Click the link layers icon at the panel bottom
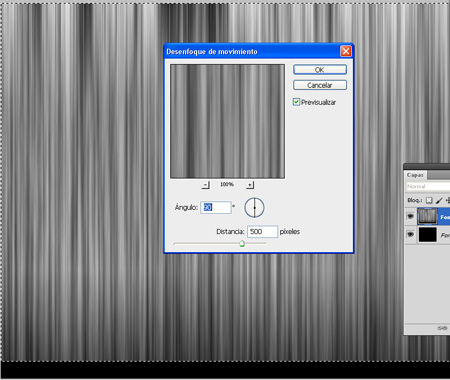This screenshot has width=450, height=380. pyautogui.click(x=442, y=328)
